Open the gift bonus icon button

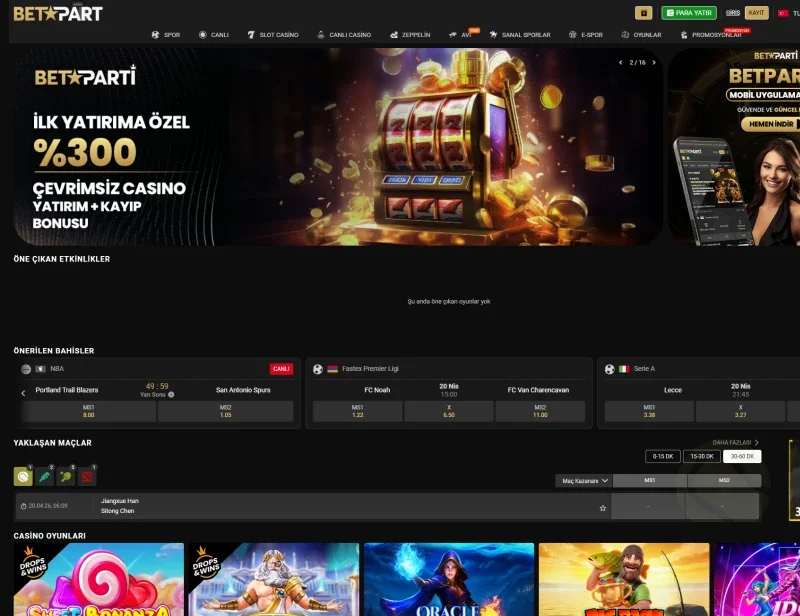(643, 13)
